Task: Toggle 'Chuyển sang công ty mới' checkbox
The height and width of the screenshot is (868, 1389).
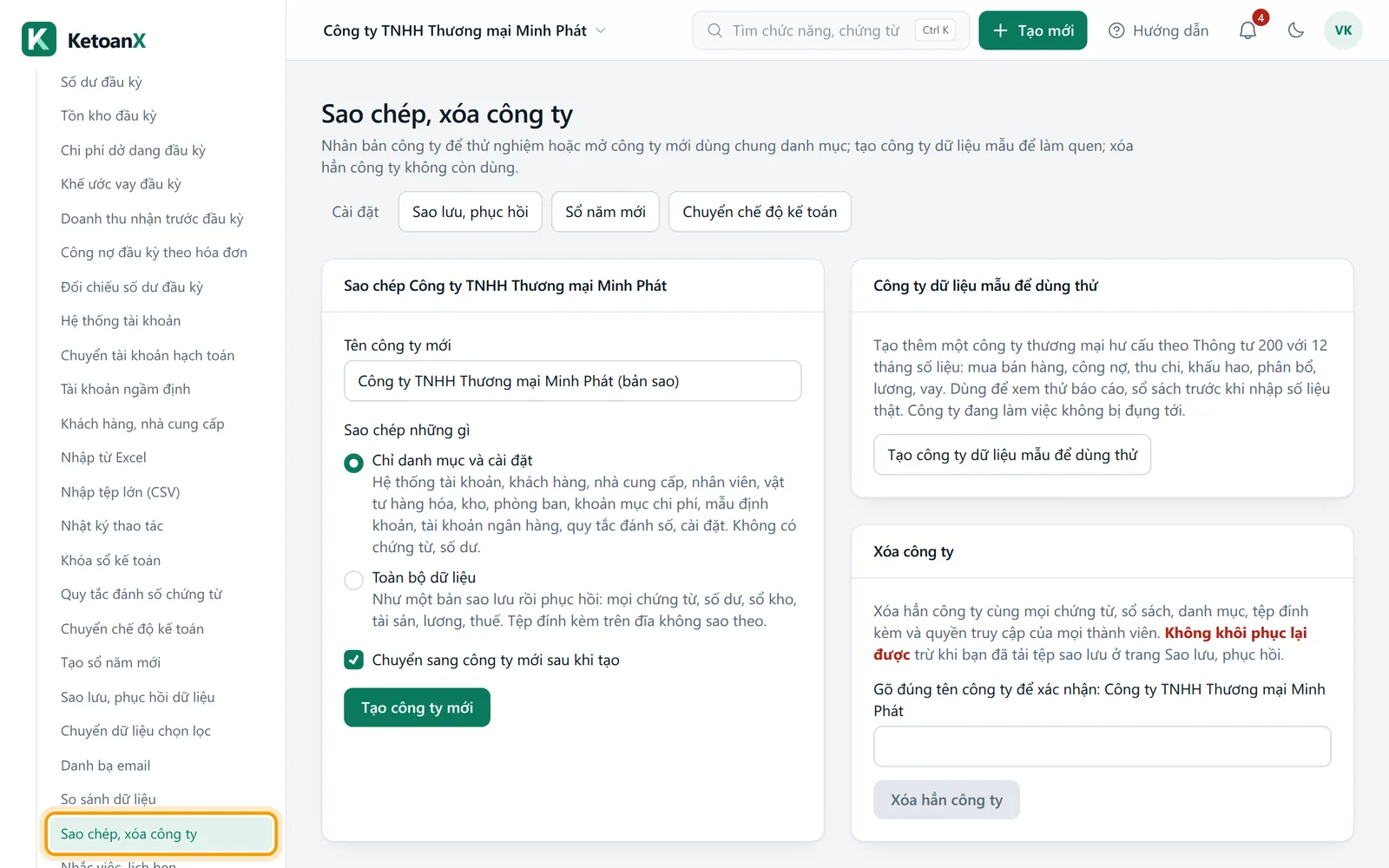Action: pos(353,660)
